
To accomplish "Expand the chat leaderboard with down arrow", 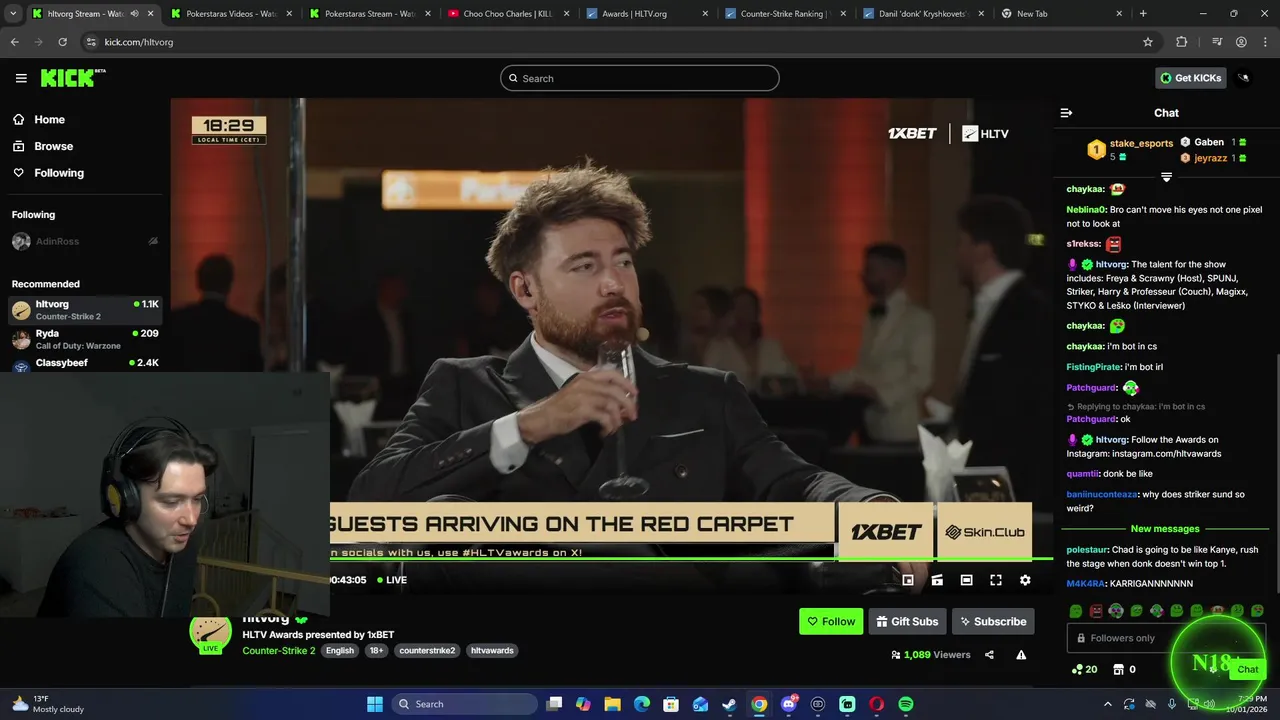I will [1166, 177].
